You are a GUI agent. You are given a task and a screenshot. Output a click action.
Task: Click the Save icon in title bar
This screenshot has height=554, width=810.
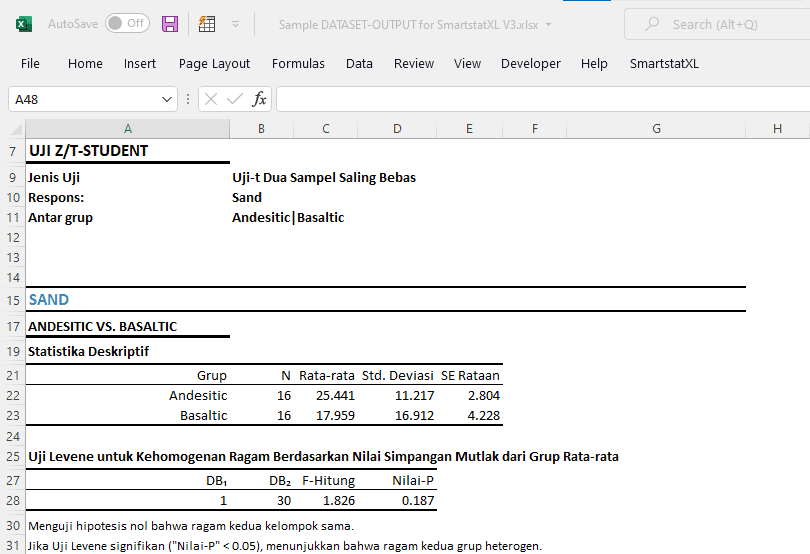170,23
